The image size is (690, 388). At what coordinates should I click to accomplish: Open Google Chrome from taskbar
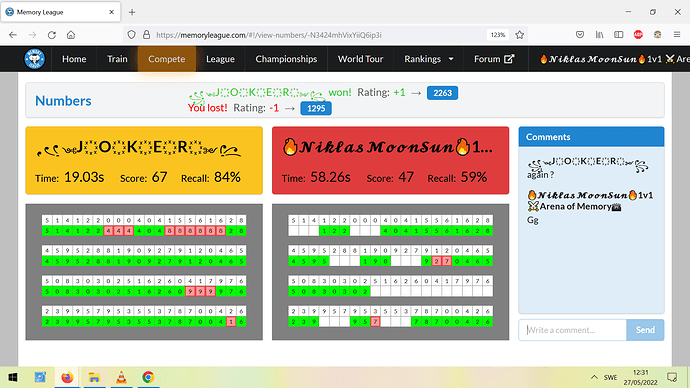tap(148, 377)
